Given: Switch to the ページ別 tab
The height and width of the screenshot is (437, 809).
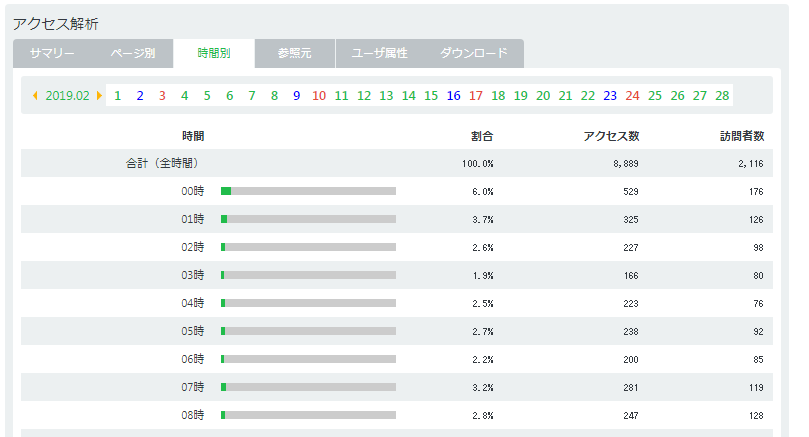Looking at the screenshot, I should 133,53.
